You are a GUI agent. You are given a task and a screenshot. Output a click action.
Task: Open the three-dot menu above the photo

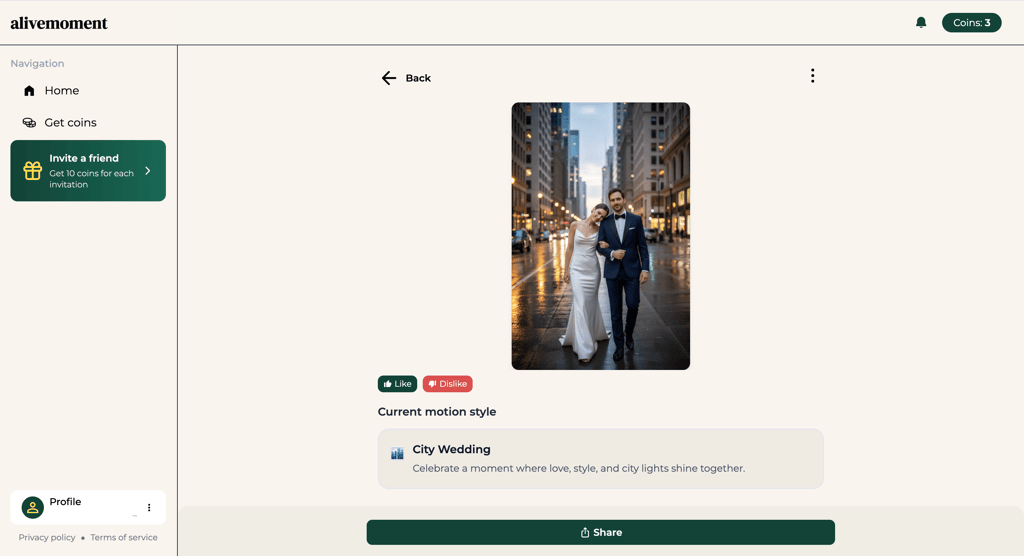pos(812,76)
